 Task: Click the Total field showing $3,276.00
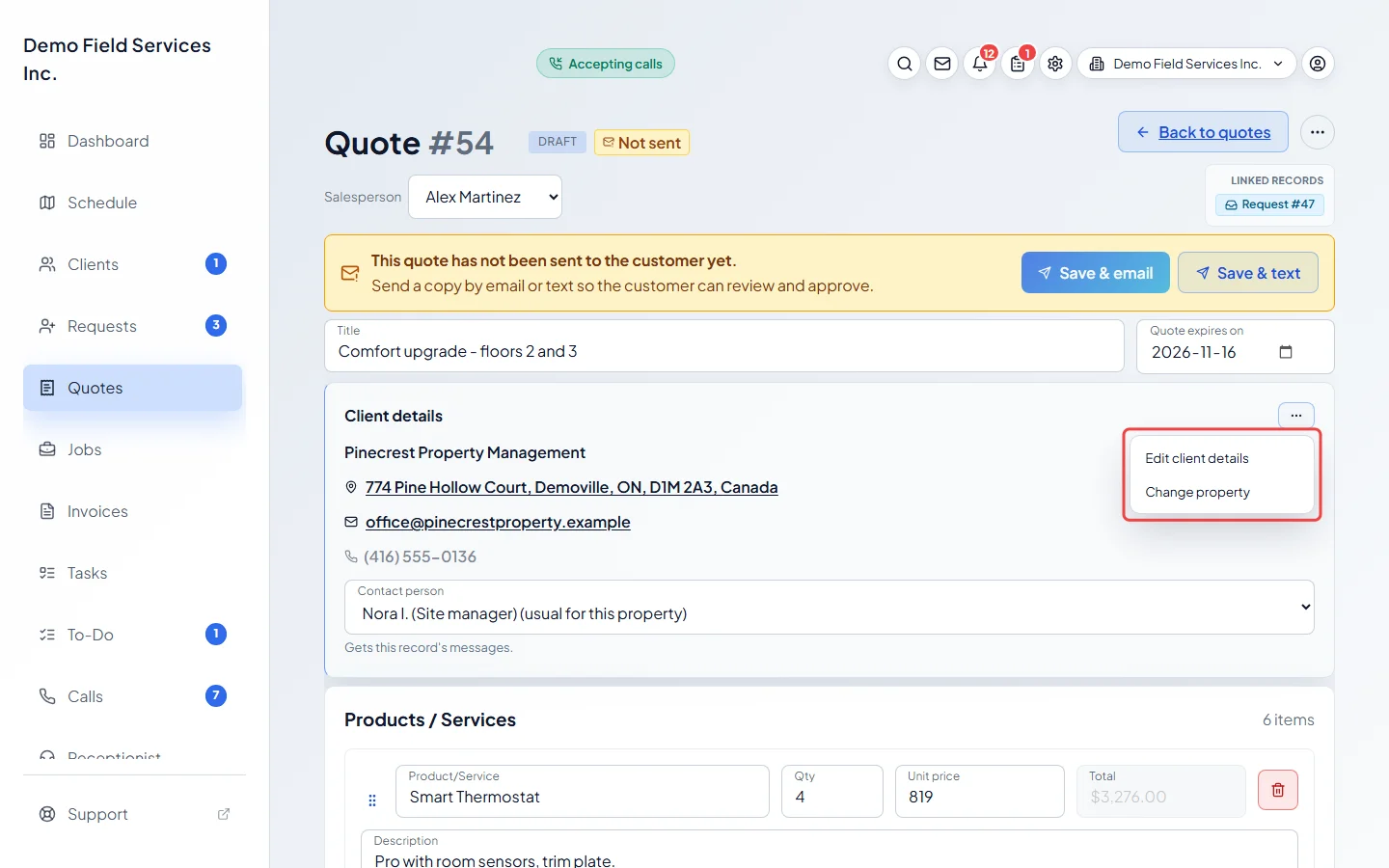tap(1161, 791)
